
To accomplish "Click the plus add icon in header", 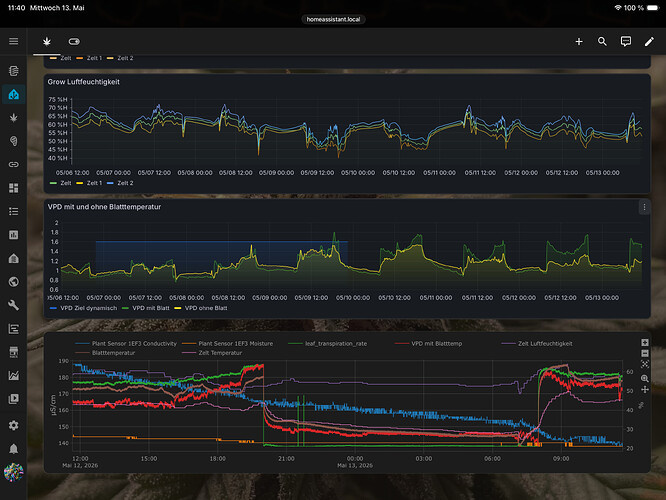I will (x=579, y=41).
